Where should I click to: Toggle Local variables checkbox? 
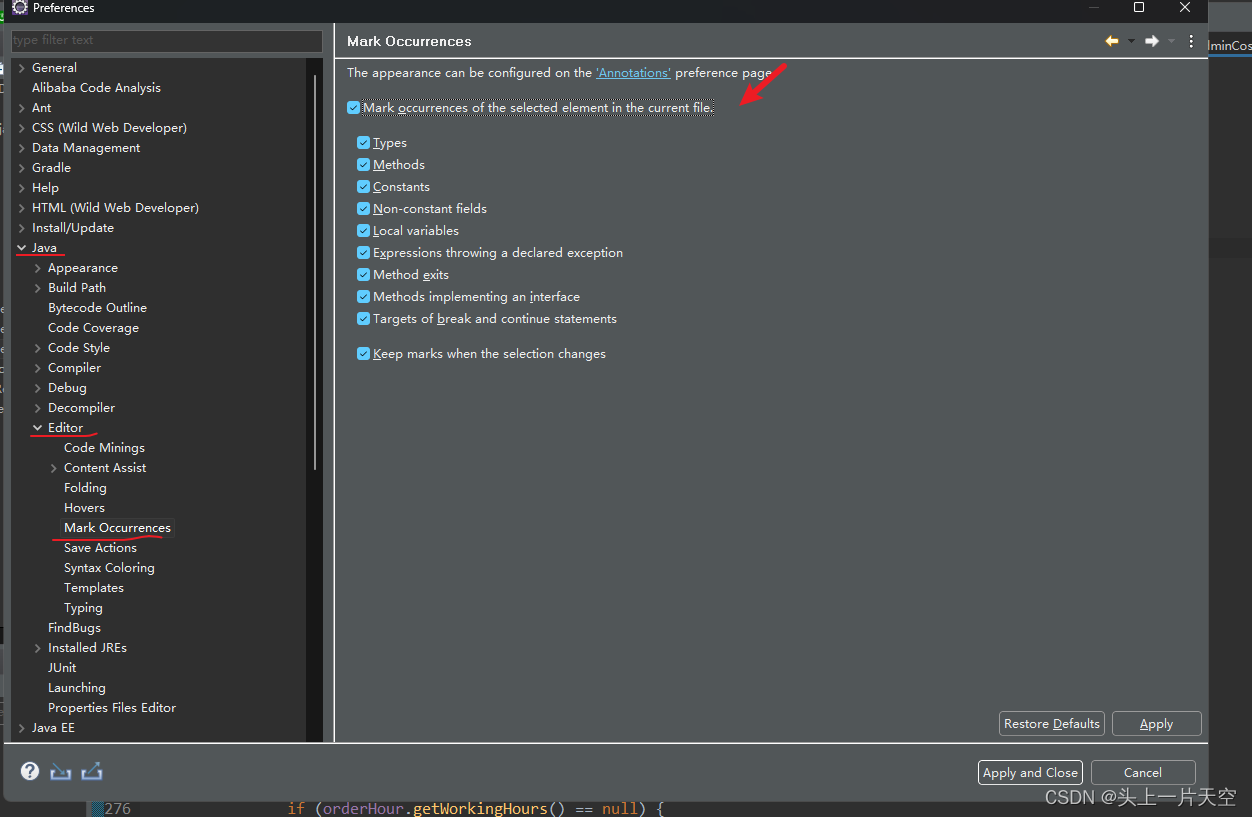coord(363,231)
